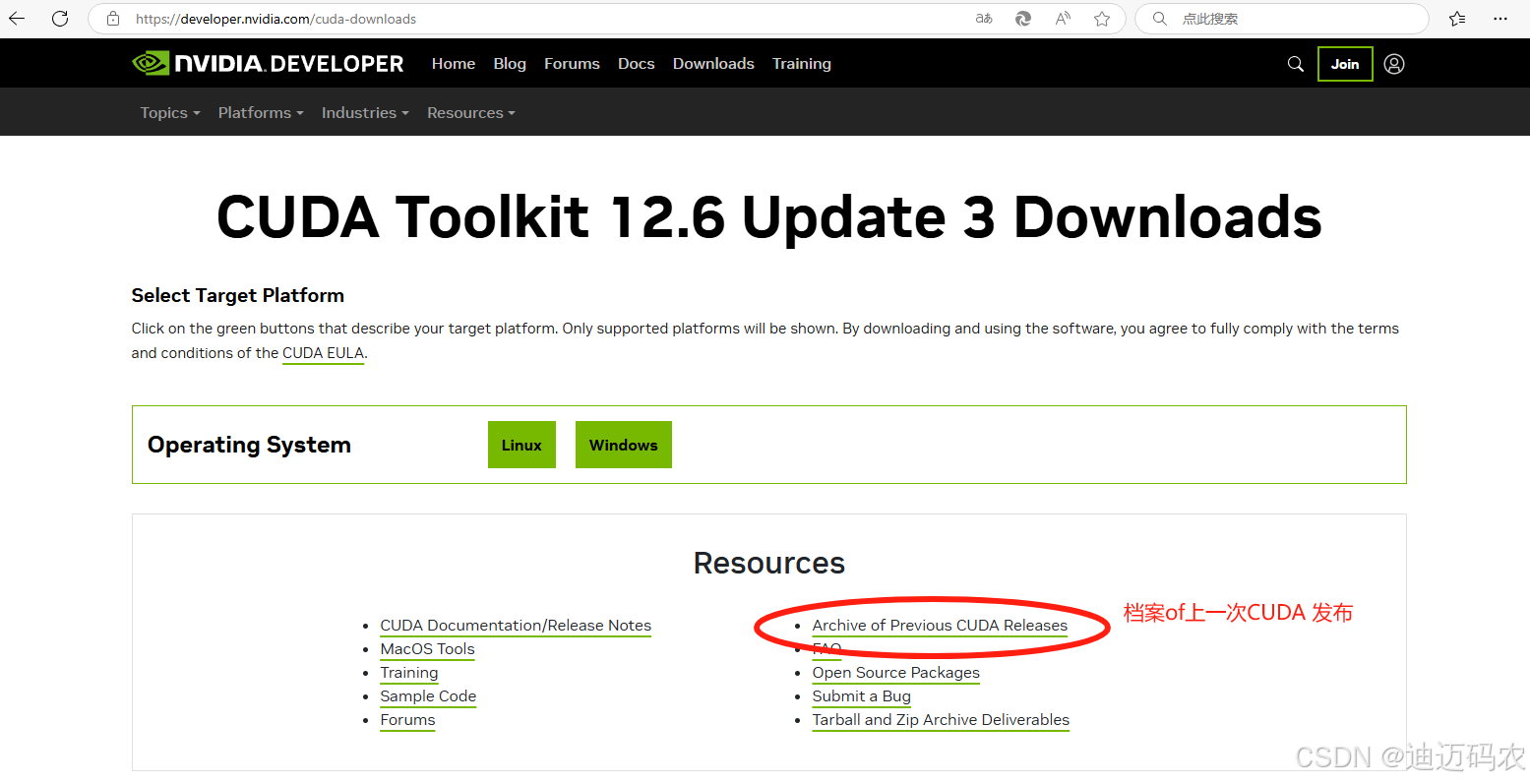Viewport: 1530px width, 784px height.
Task: Expand the Industries dropdown
Action: pos(365,113)
